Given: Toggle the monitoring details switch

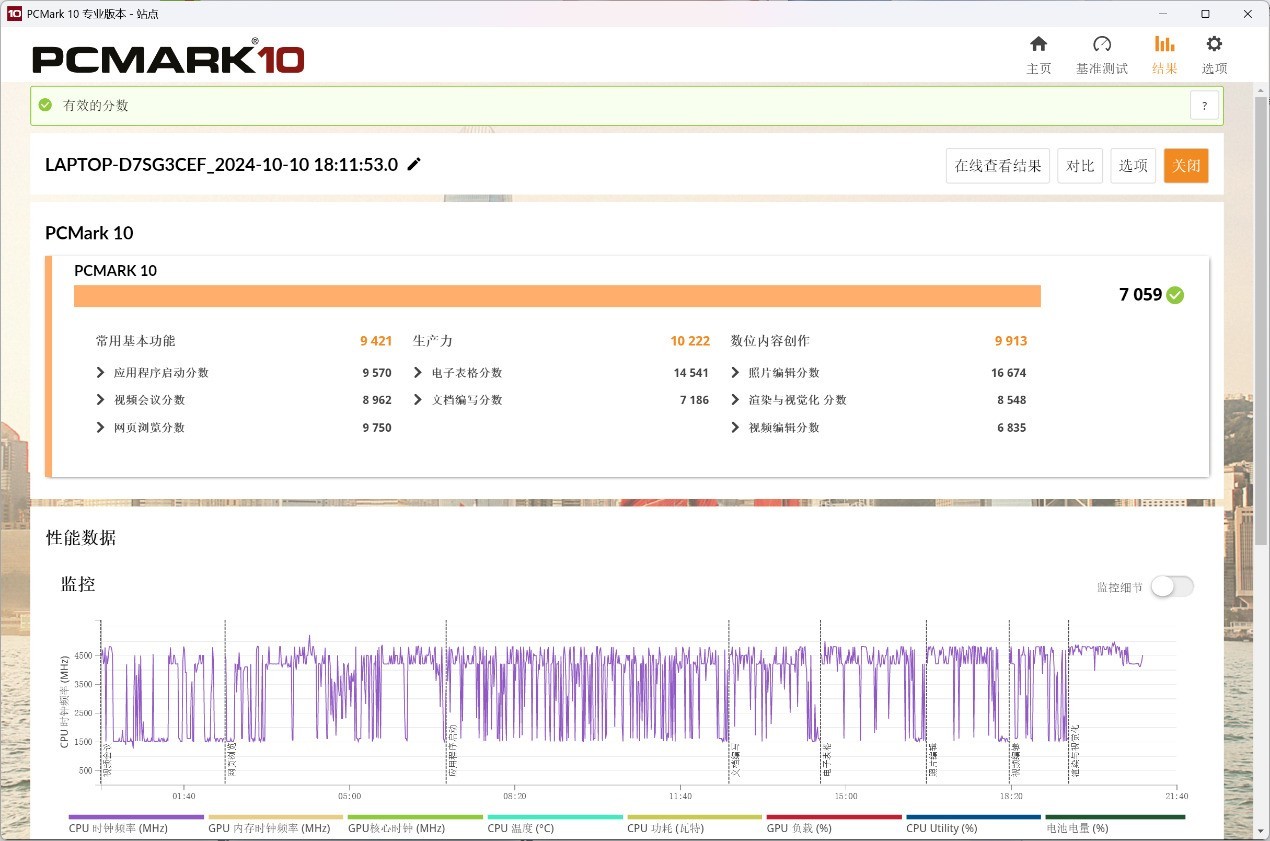Looking at the screenshot, I should [x=1171, y=587].
